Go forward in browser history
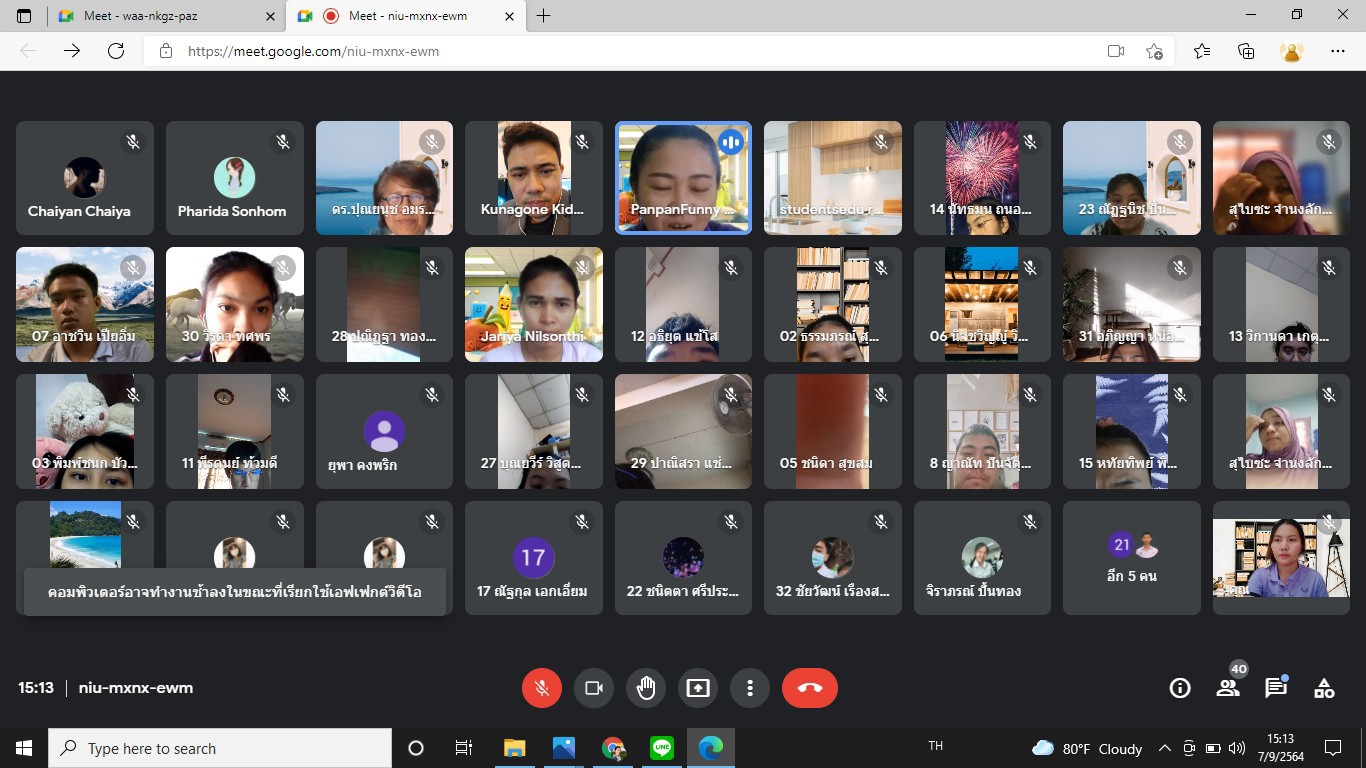 coord(72,51)
